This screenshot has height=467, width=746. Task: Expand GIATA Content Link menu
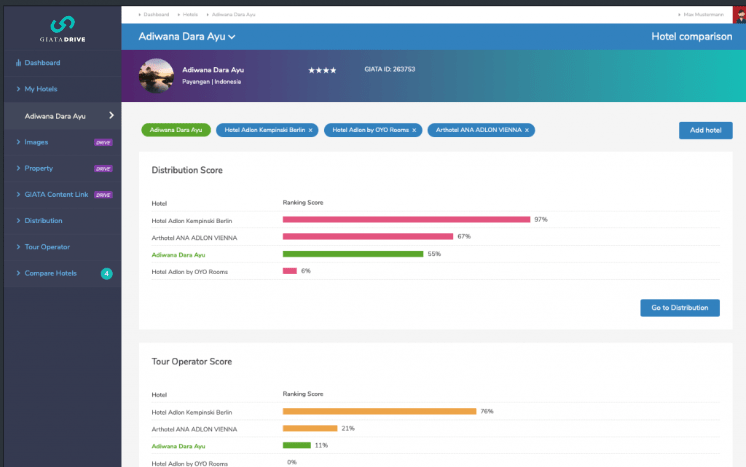point(56,194)
